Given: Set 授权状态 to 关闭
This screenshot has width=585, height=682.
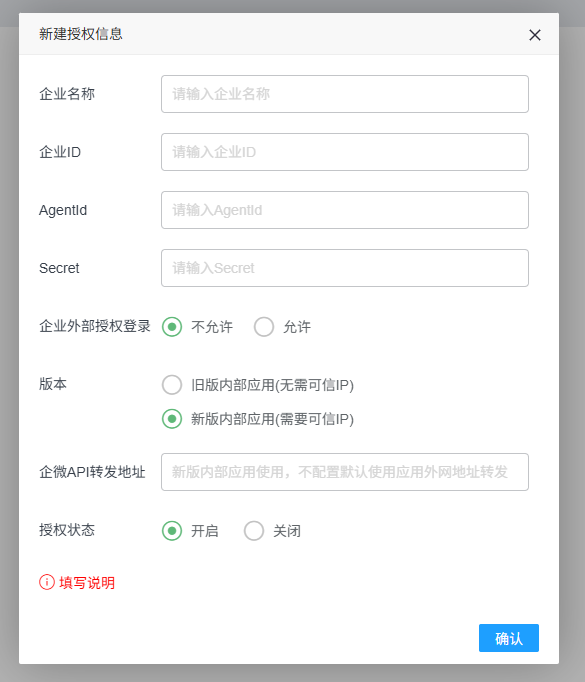Looking at the screenshot, I should (254, 531).
